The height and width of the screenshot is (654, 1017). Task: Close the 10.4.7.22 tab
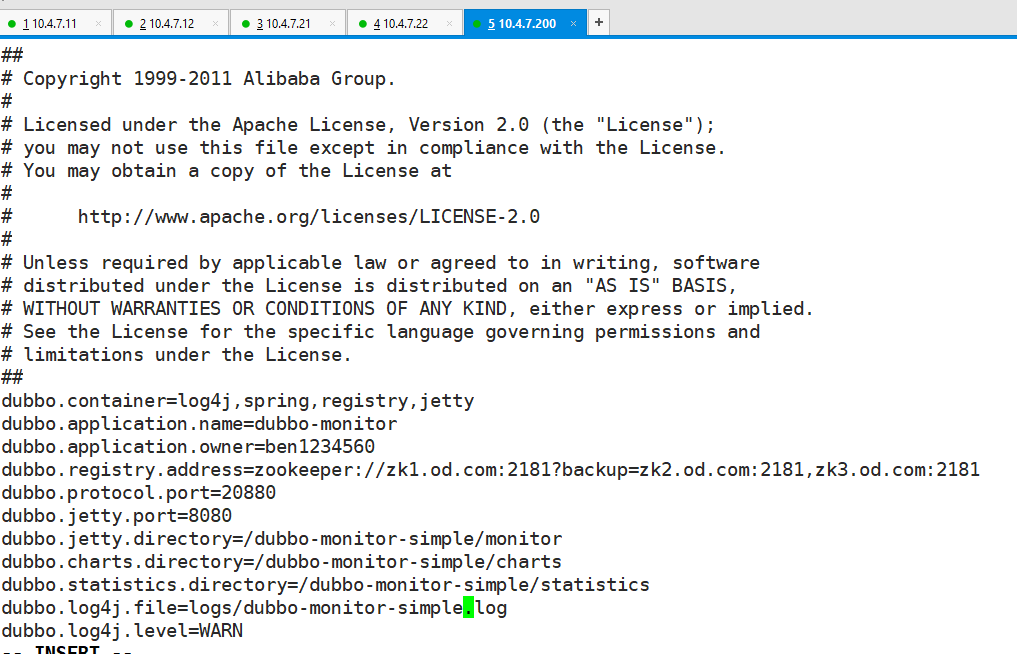pyautogui.click(x=449, y=23)
